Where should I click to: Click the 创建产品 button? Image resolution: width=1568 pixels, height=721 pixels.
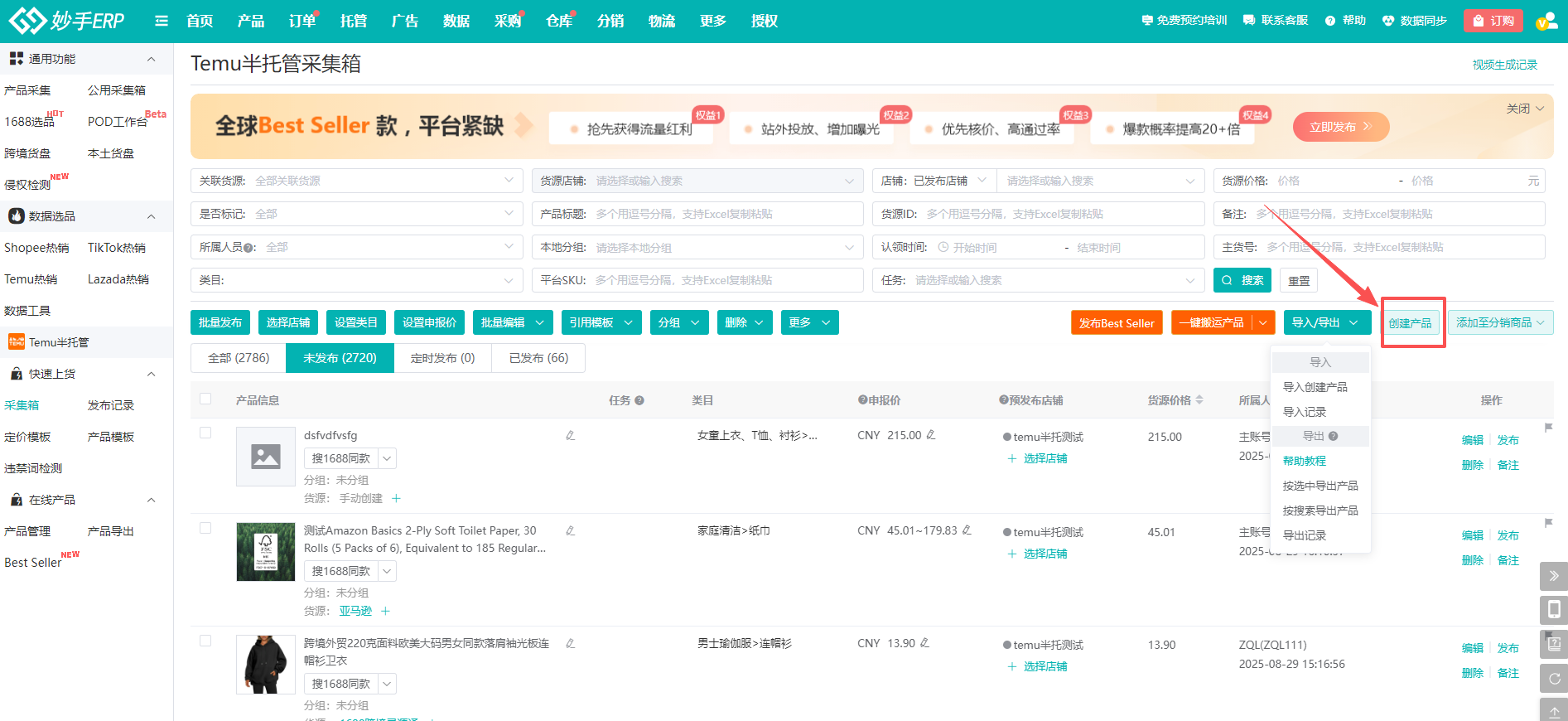(1410, 322)
